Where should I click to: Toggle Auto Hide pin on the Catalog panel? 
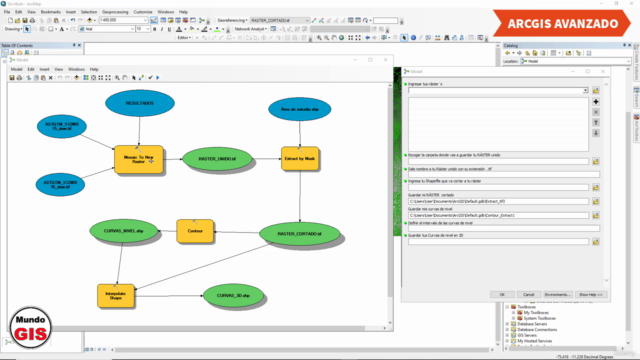(624, 45)
